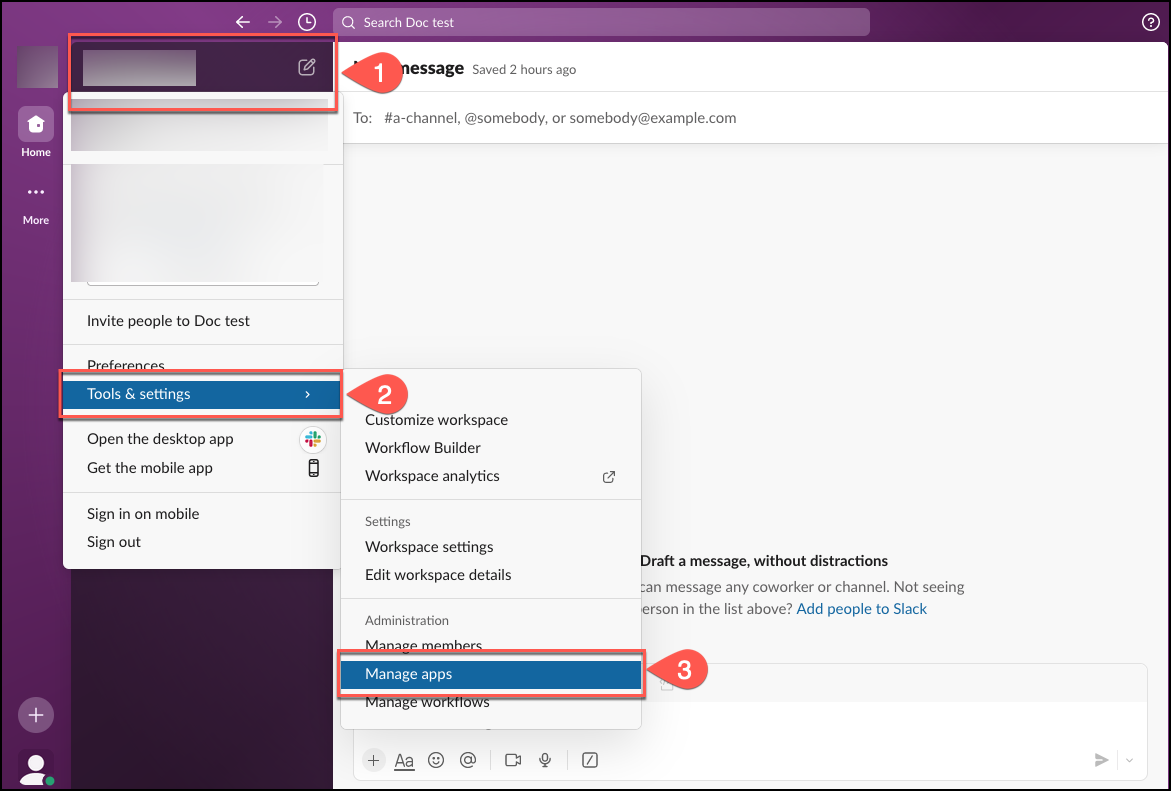Open Workflow Builder
Screen dimensions: 1171x791
pos(491,448)
